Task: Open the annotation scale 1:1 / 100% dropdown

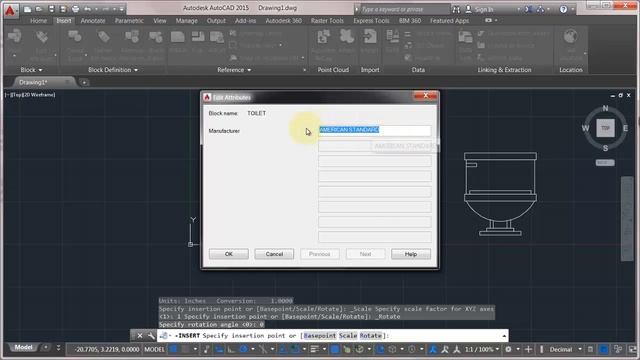Action: 482,349
